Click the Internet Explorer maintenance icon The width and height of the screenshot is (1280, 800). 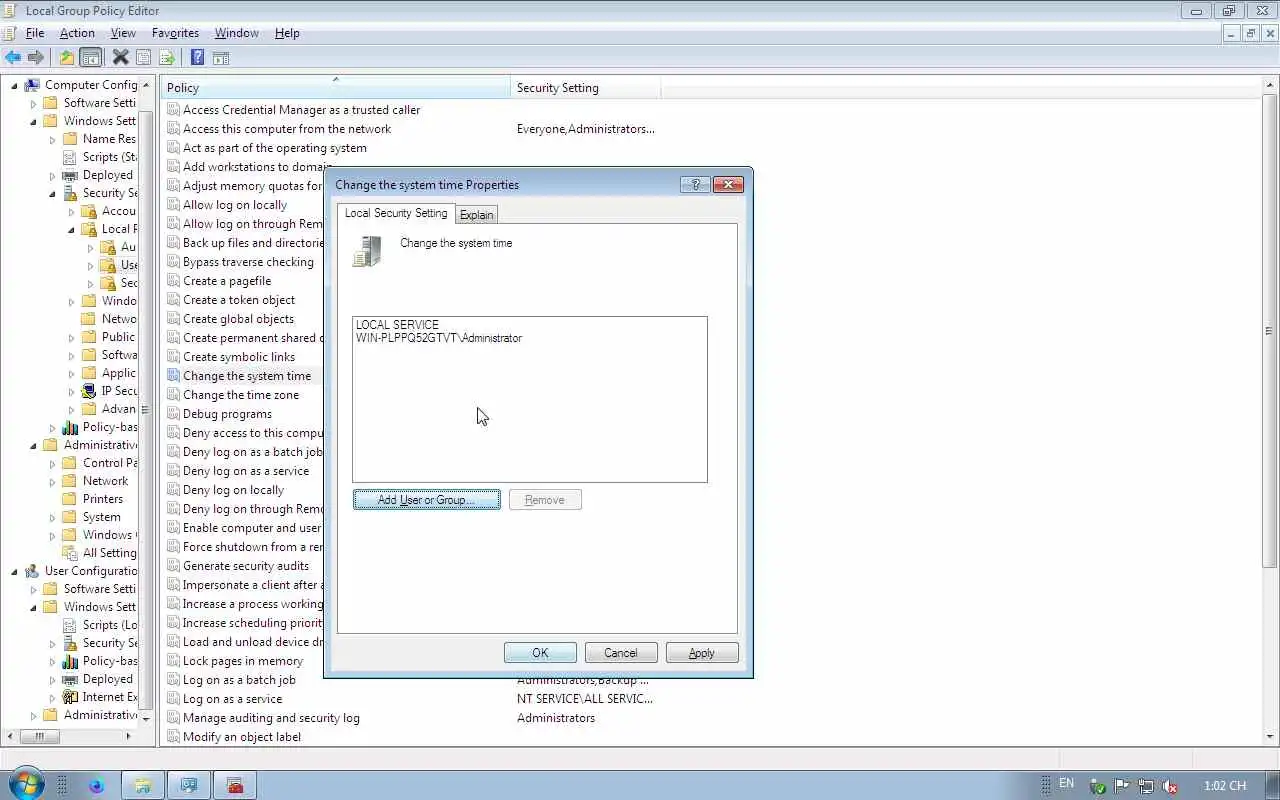tap(70, 697)
